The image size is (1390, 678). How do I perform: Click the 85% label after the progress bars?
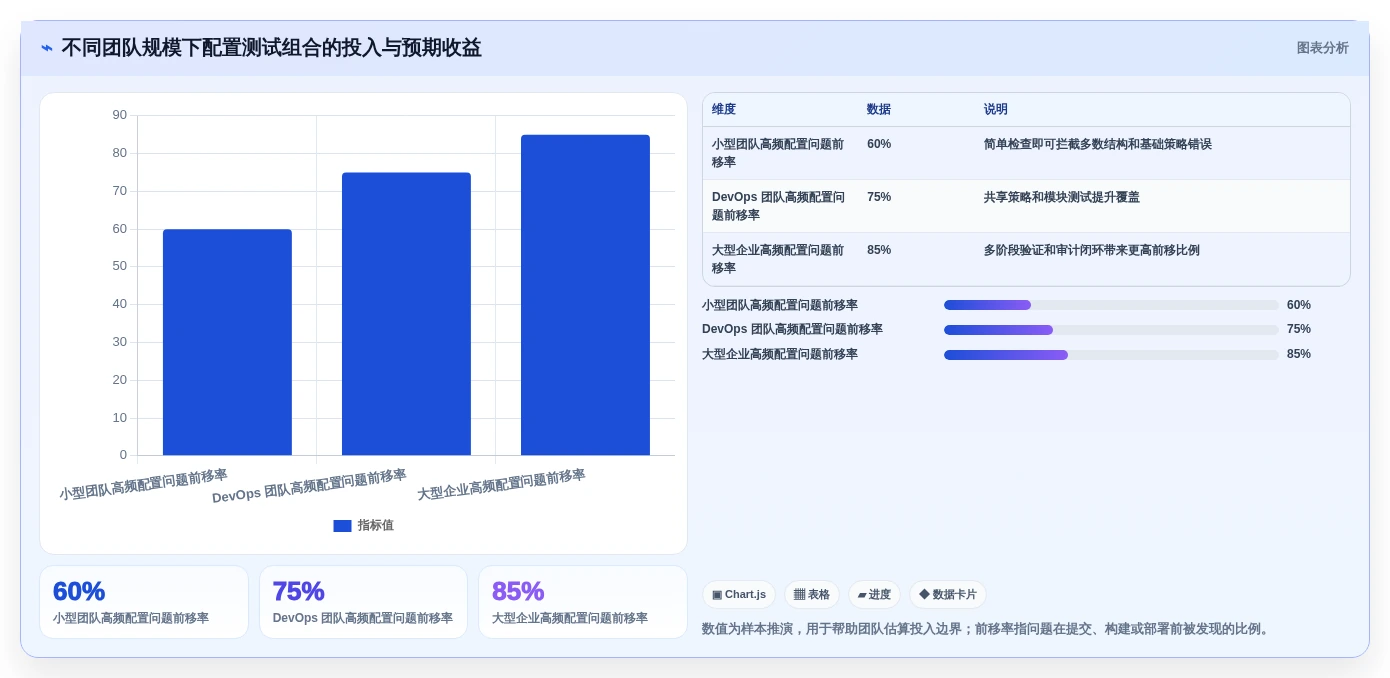(x=1299, y=354)
